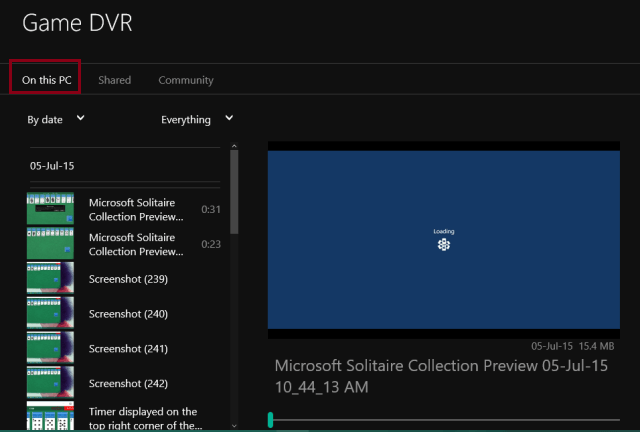Click the scroll up arrow of the clip list
Image resolution: width=640 pixels, height=432 pixels.
point(234,146)
